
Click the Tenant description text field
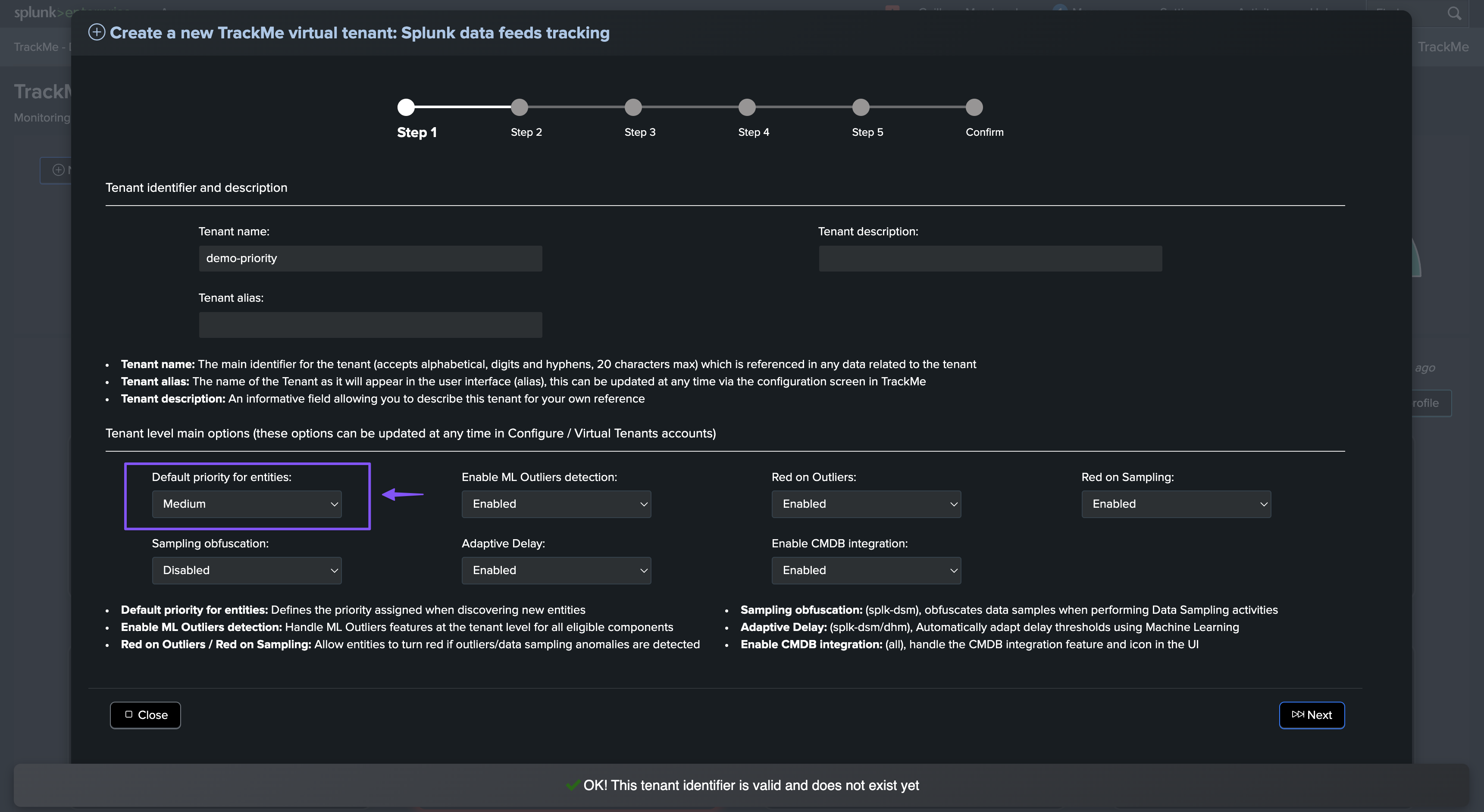tap(990, 259)
